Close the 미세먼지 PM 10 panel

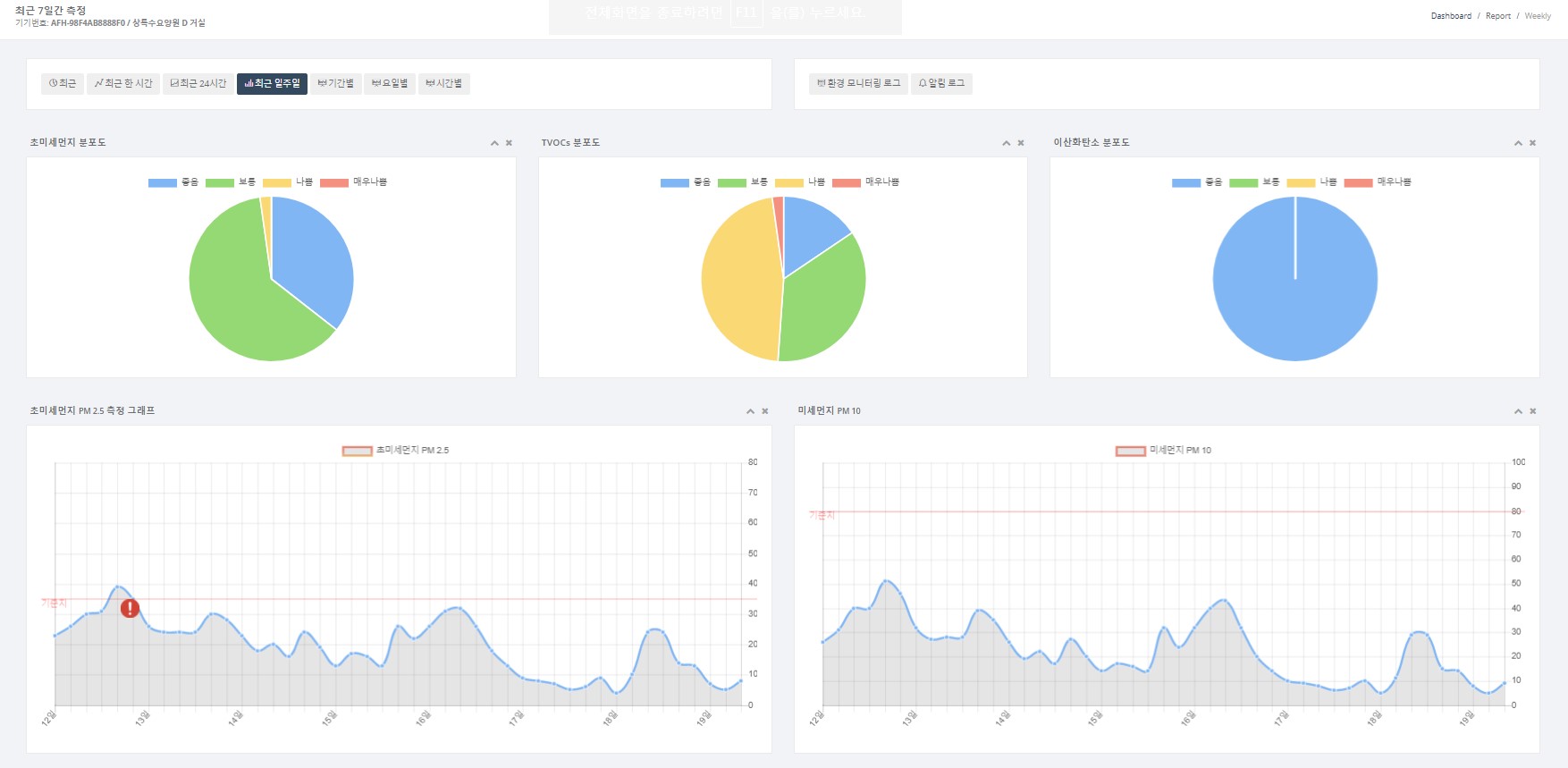point(1532,411)
